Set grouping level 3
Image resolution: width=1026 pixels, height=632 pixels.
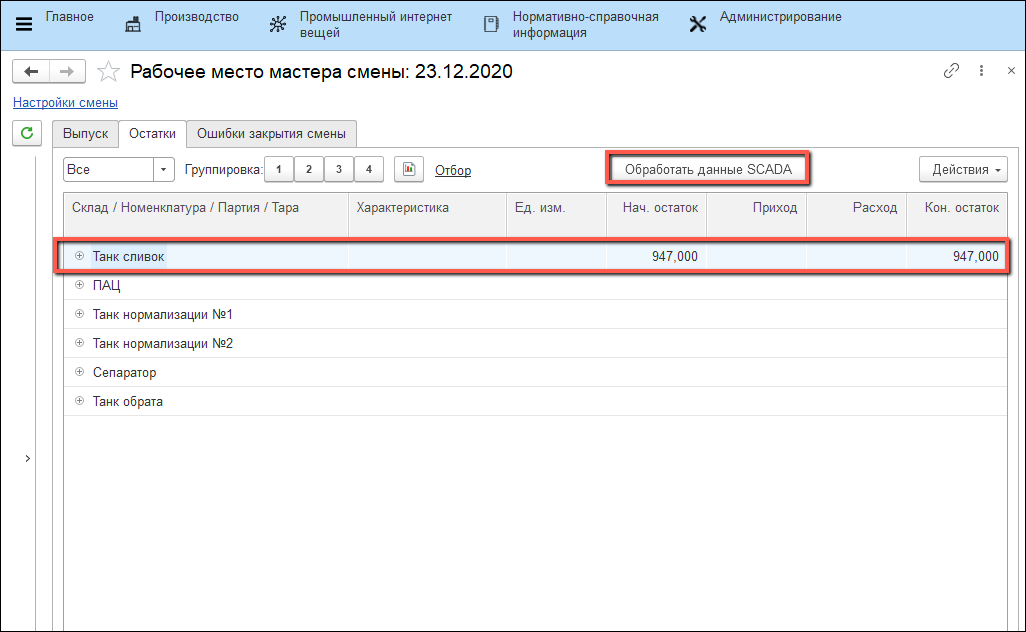[338, 170]
